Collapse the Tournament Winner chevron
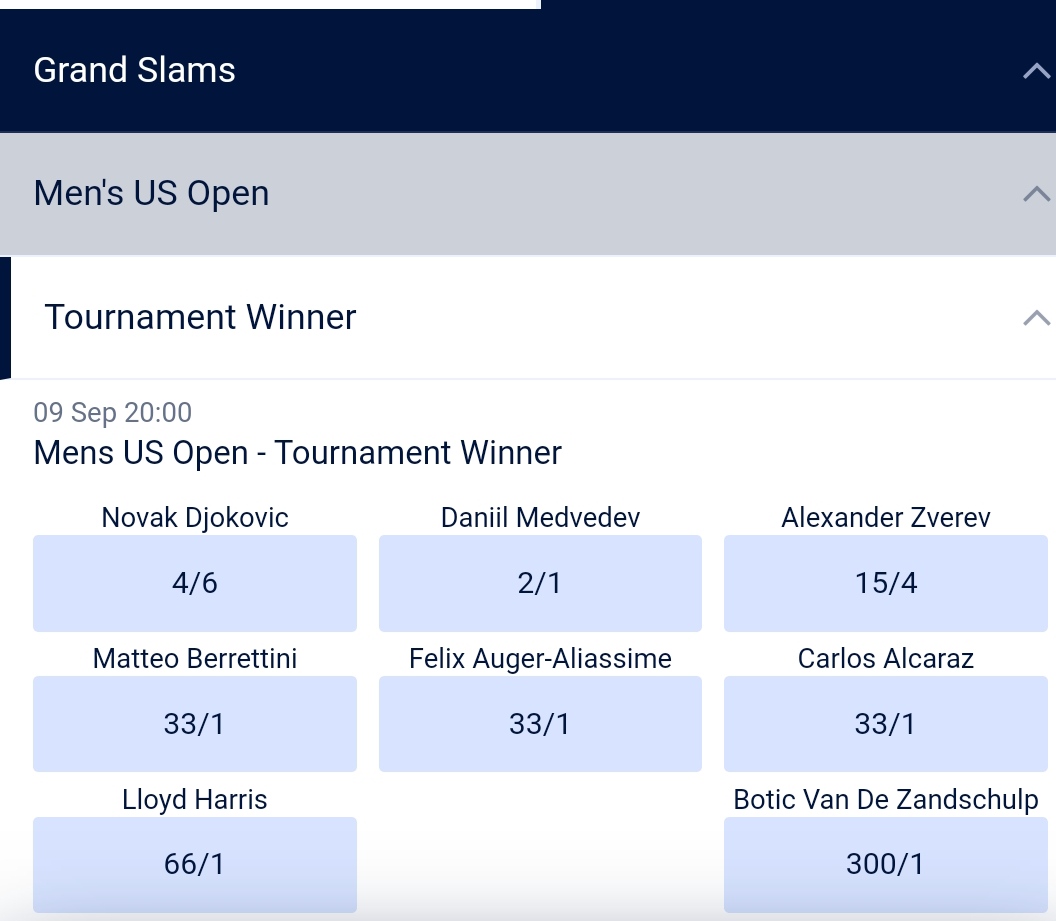The height and width of the screenshot is (921, 1056). tap(1036, 318)
